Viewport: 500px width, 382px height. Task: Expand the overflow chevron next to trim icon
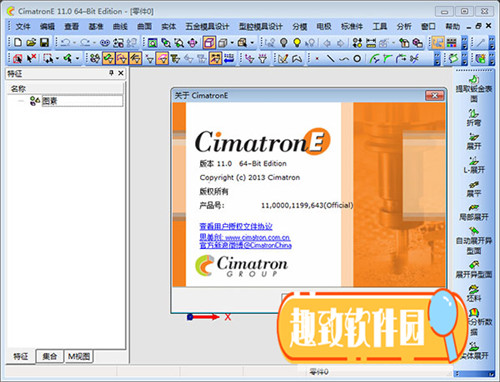pos(437,59)
